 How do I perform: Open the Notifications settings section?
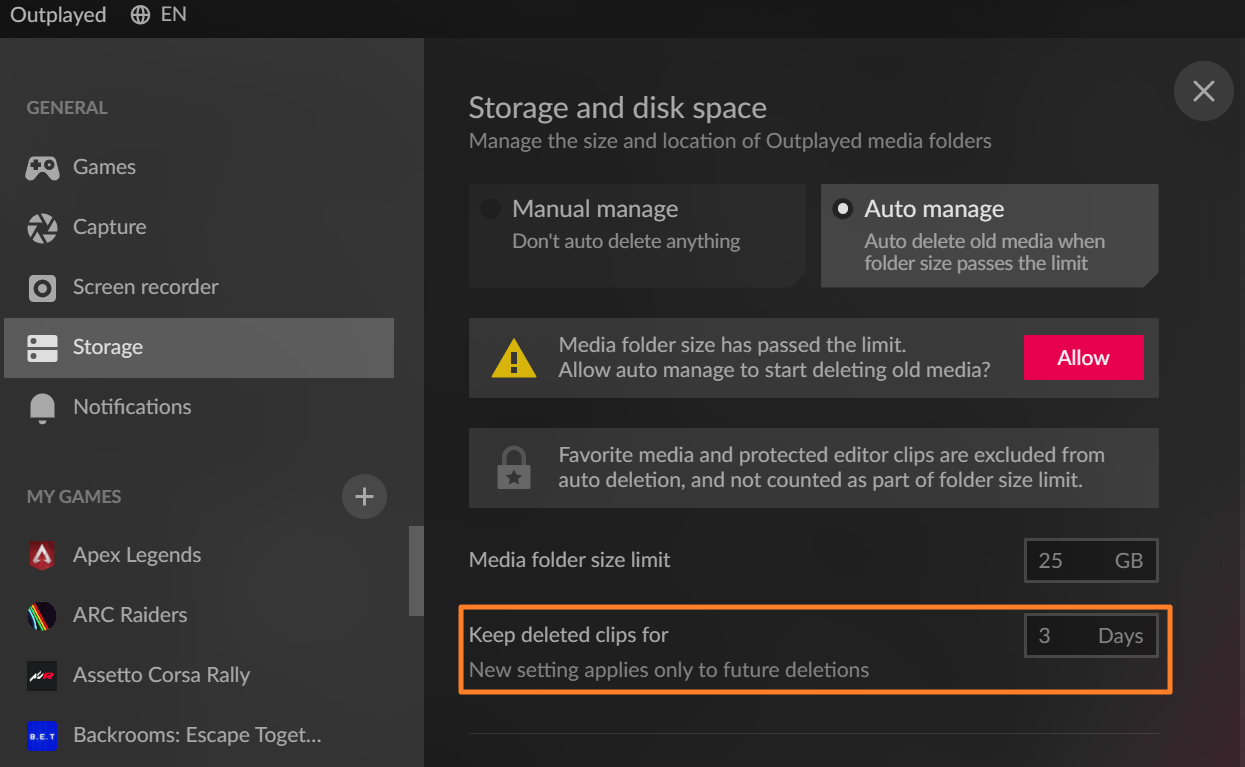(199, 407)
